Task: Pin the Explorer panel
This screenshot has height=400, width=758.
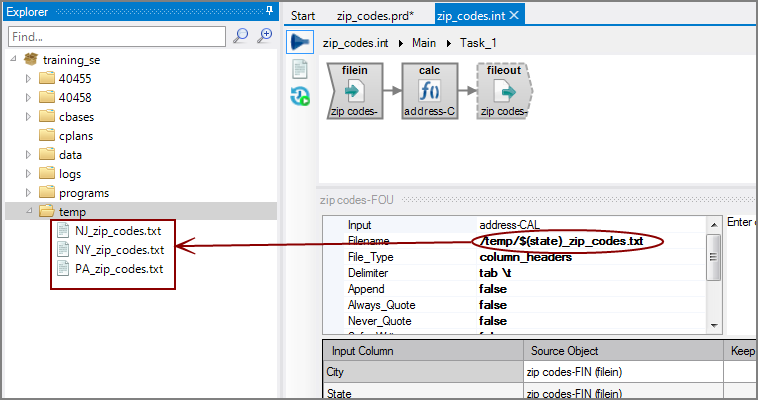Action: pyautogui.click(x=269, y=11)
